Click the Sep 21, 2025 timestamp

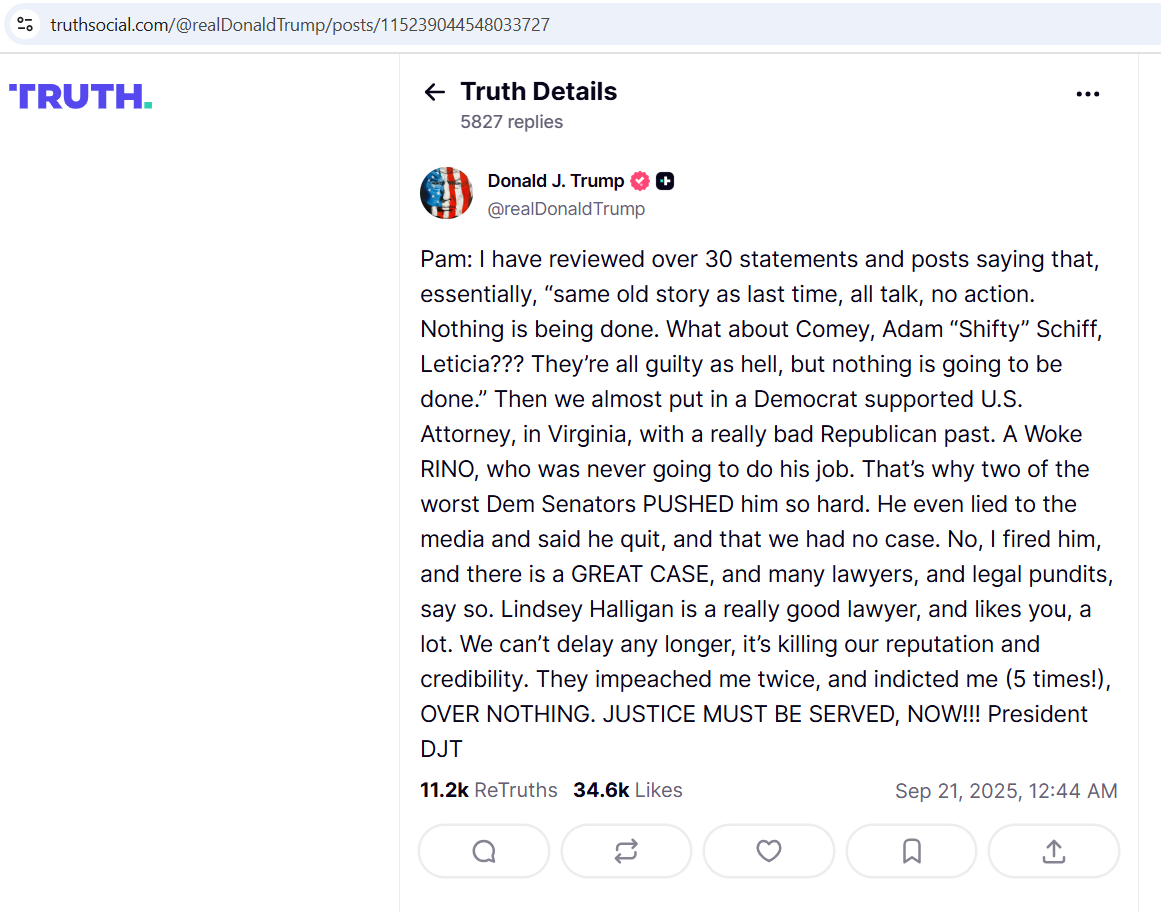click(x=1006, y=791)
